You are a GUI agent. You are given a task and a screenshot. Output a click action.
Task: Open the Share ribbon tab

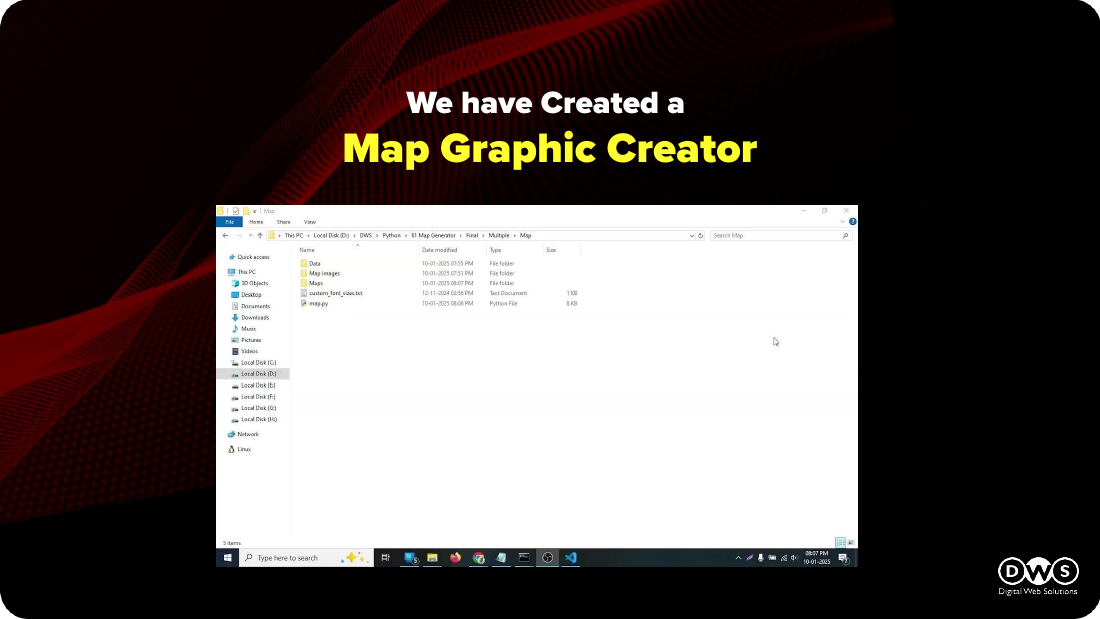283,222
